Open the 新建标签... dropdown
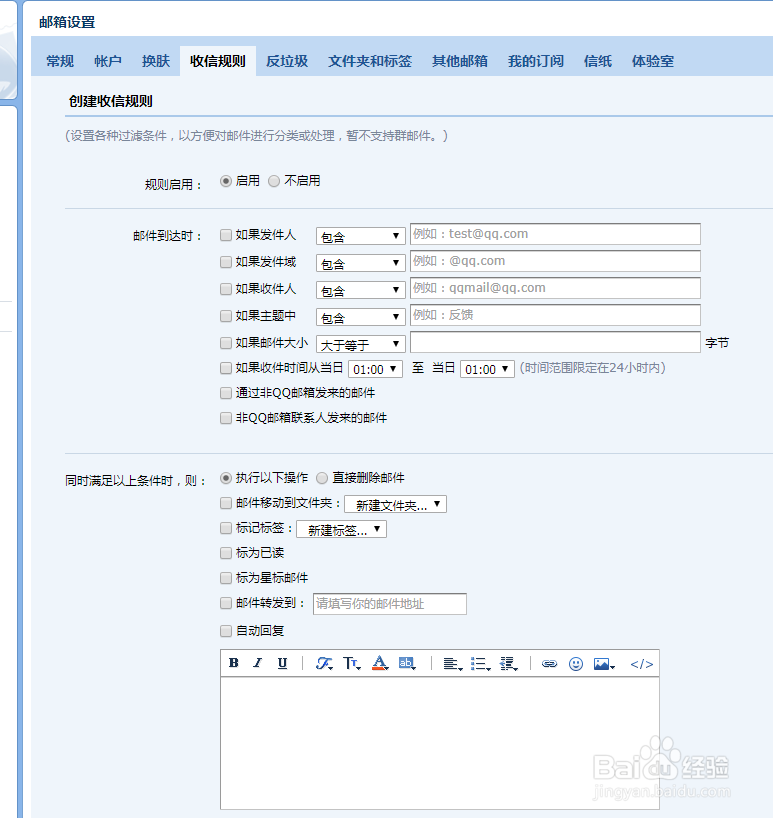The image size is (773, 818). (341, 530)
